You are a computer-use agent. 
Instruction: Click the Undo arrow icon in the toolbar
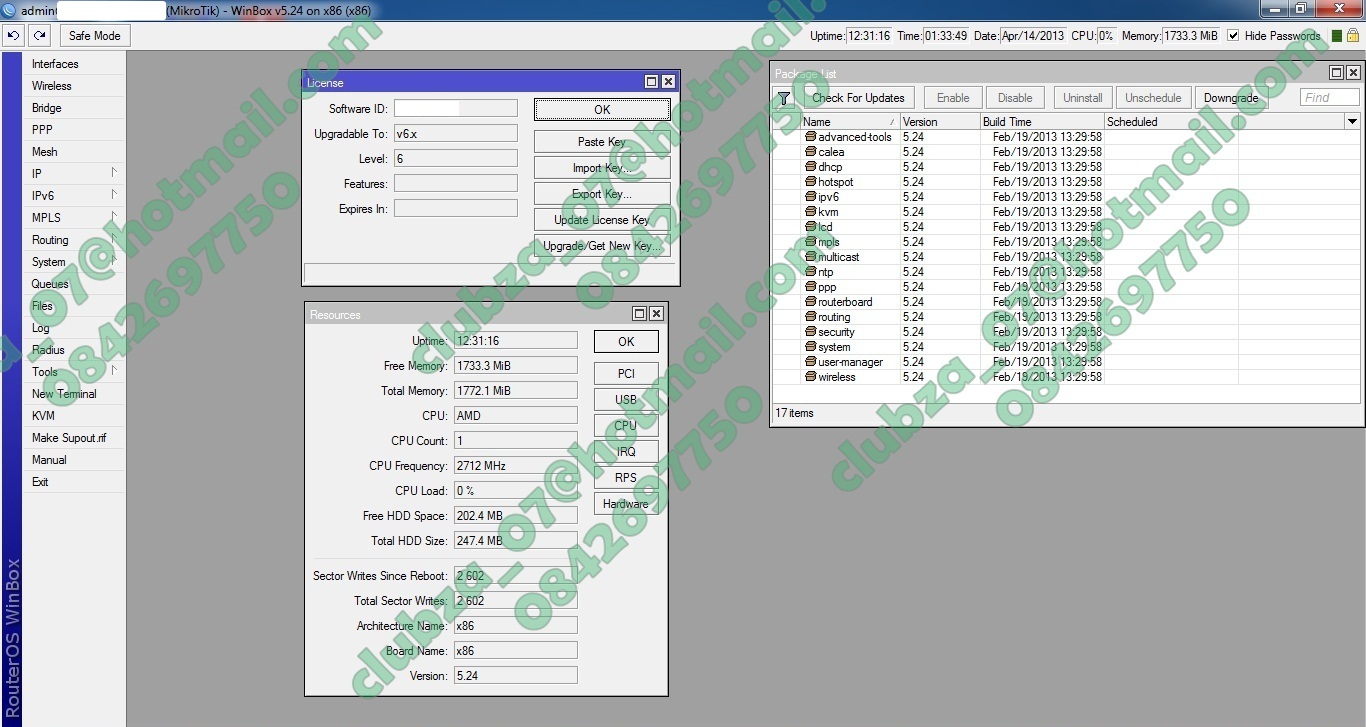tap(13, 36)
